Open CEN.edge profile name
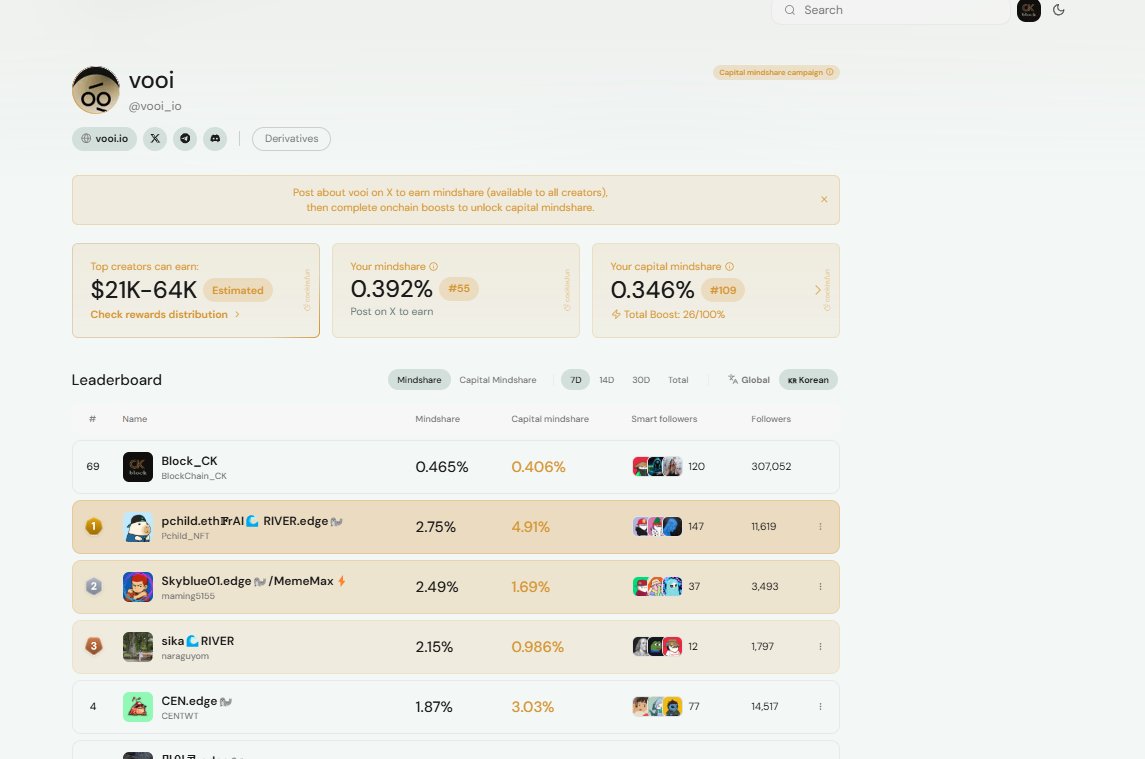Screen dimensions: 1145x759 [x=196, y=701]
